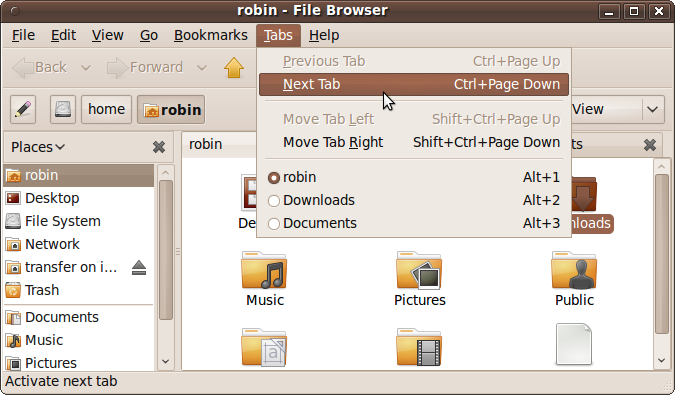Viewport: 675px width, 395px height.
Task: Open the Edit menu
Action: pos(63,35)
